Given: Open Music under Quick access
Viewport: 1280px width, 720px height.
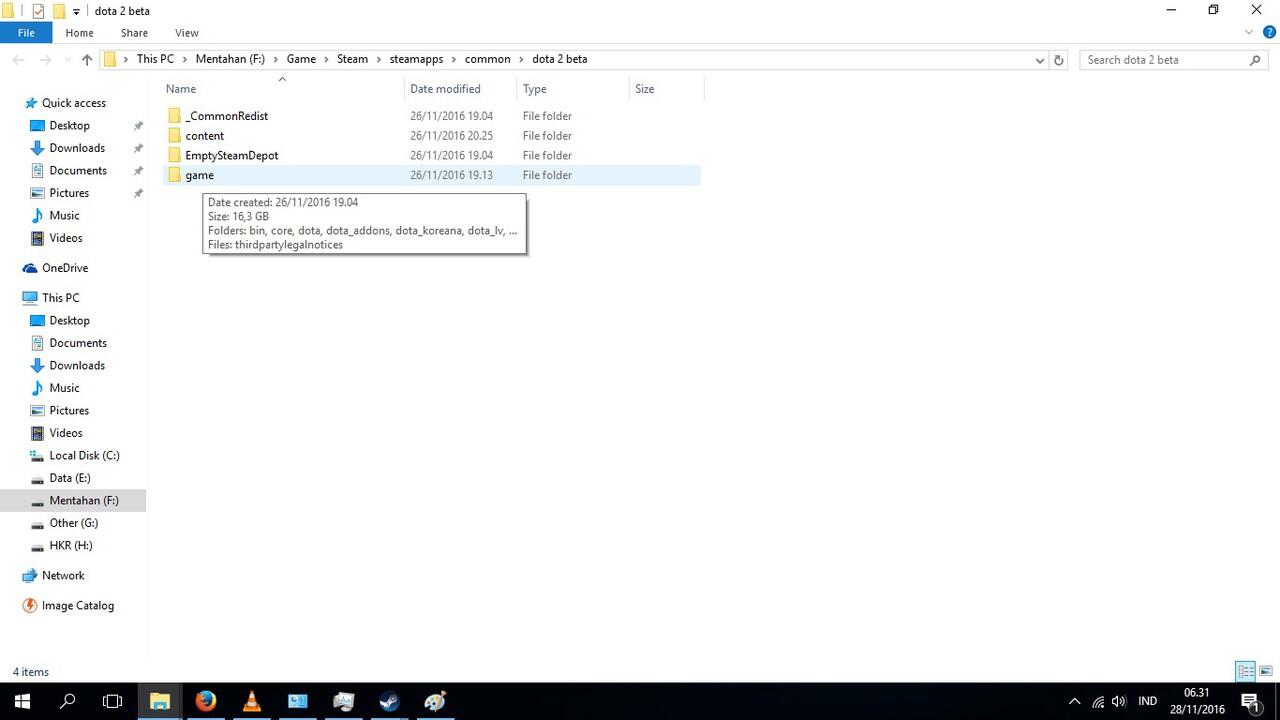Looking at the screenshot, I should (x=64, y=215).
